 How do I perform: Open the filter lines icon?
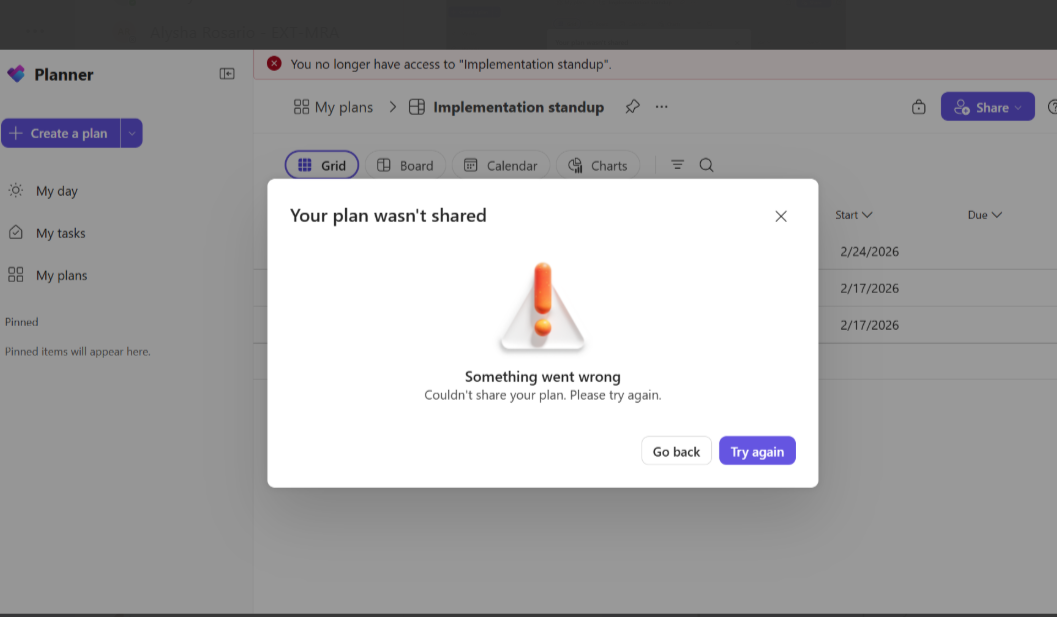(677, 165)
